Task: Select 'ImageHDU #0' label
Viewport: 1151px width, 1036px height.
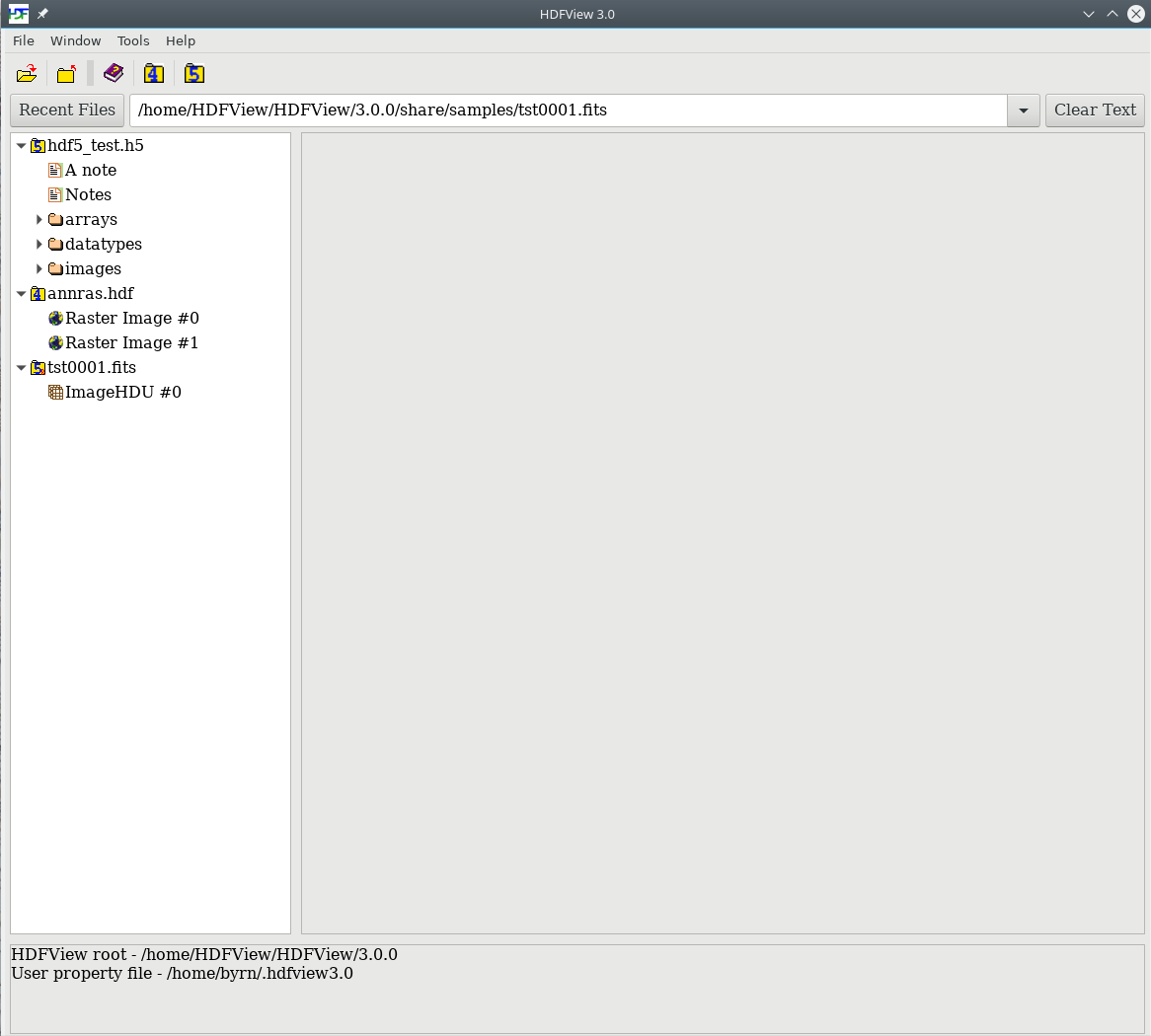Action: coord(123,393)
